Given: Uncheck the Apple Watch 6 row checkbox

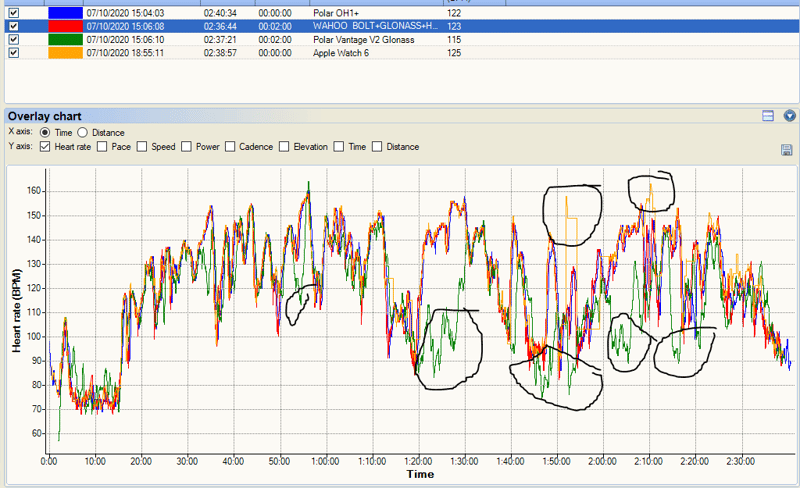Looking at the screenshot, I should (x=14, y=53).
